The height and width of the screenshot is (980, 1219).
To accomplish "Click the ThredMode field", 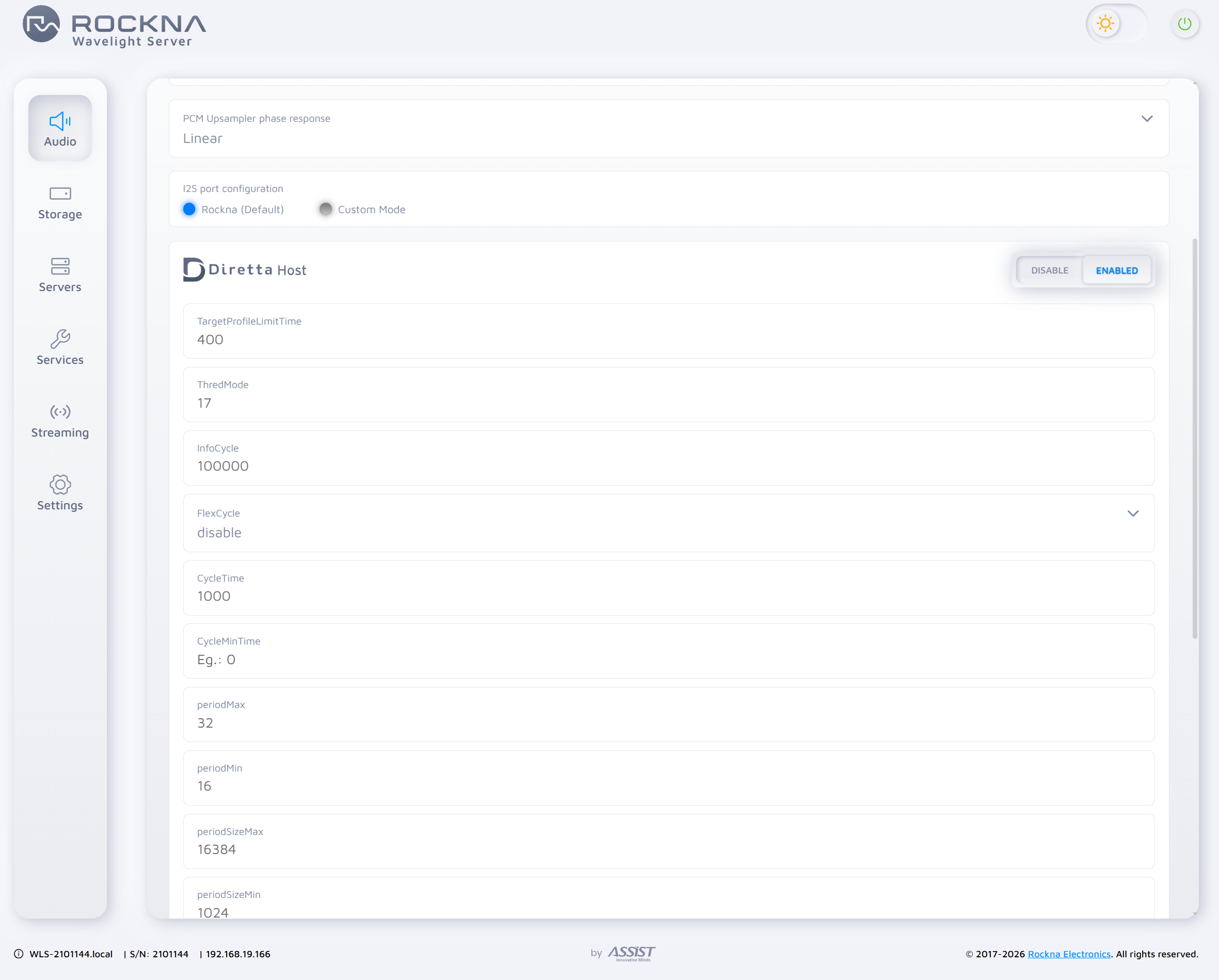I will click(x=669, y=394).
